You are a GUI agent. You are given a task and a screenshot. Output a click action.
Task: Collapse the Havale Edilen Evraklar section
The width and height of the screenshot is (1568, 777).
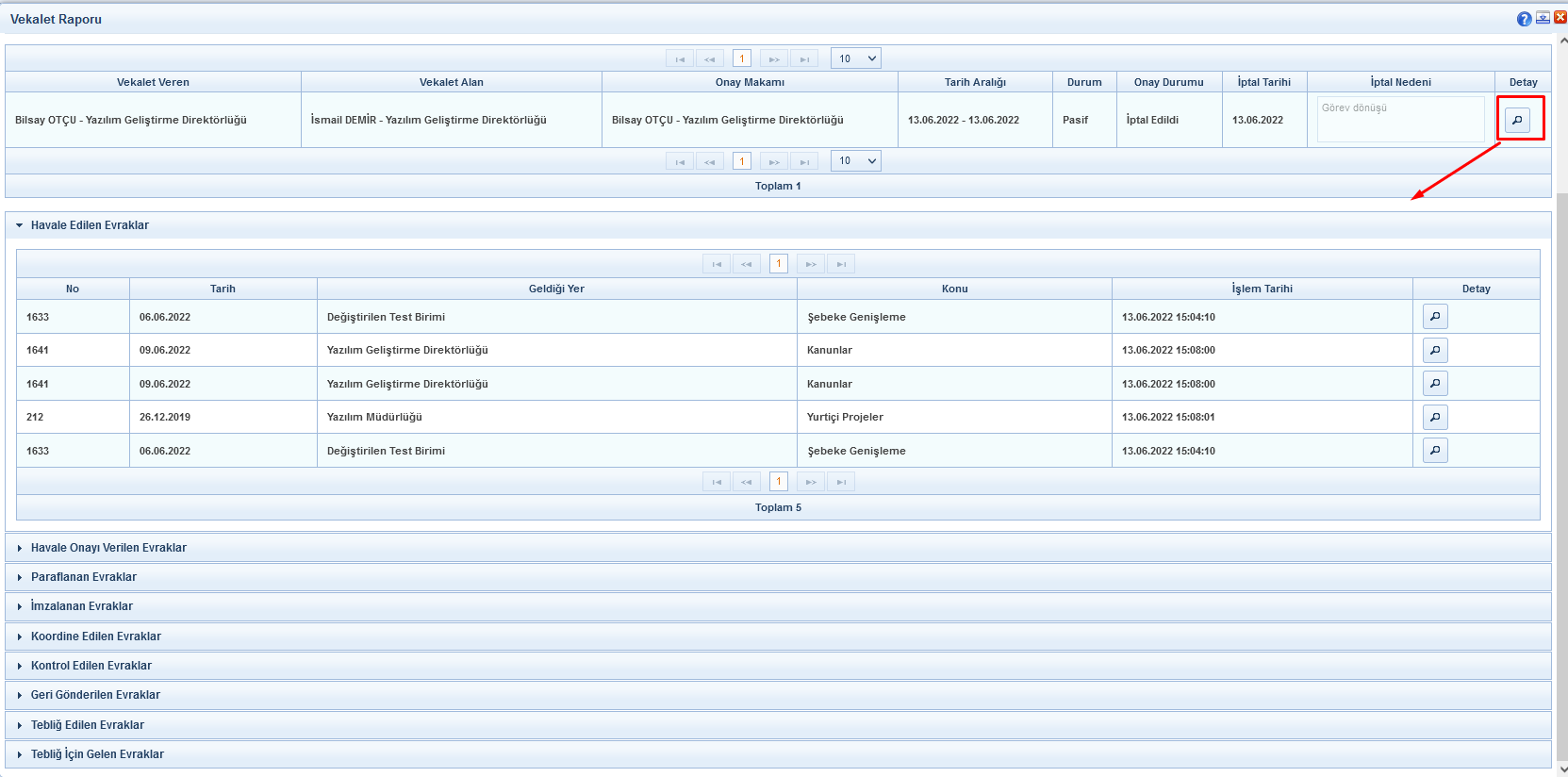pyautogui.click(x=90, y=225)
